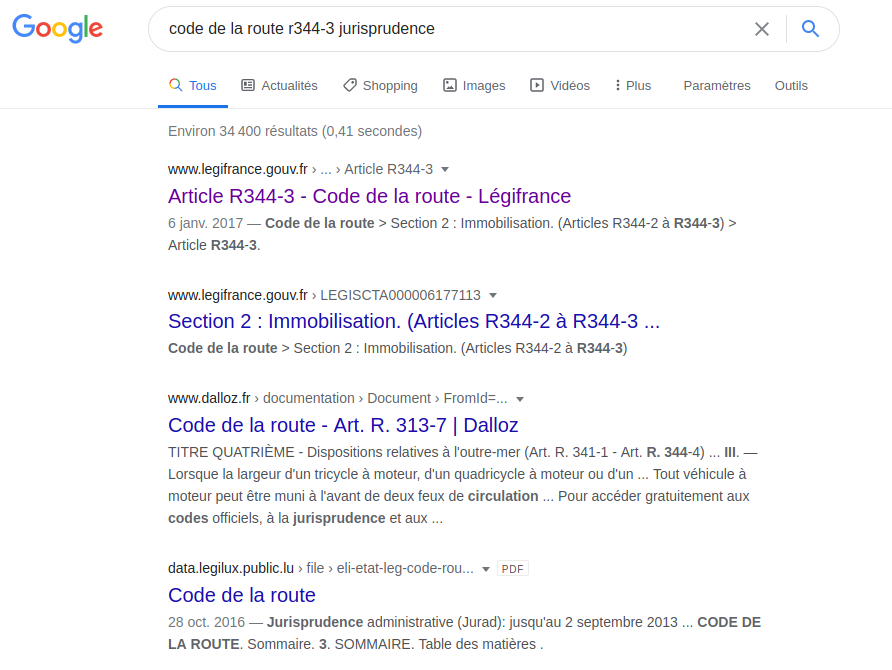892x670 pixels.
Task: Open the Code de la route legilux PDF result
Action: click(242, 595)
